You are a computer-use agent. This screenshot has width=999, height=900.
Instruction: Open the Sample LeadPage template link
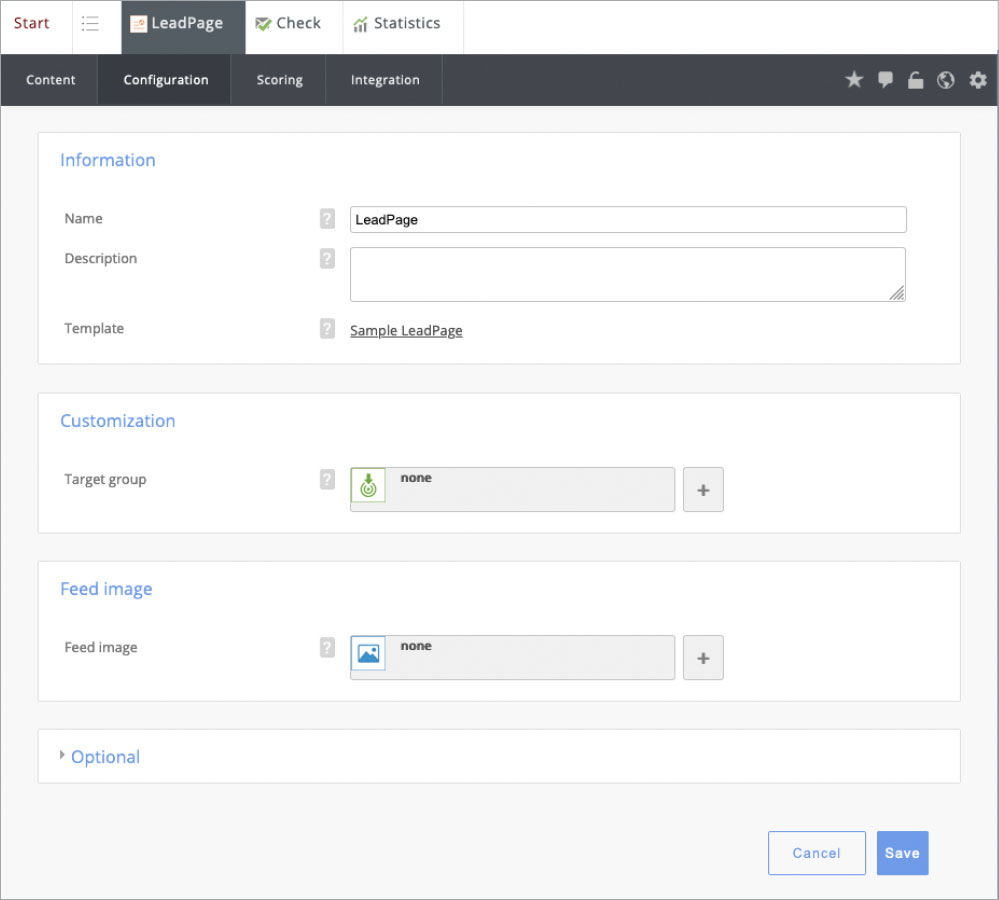click(x=406, y=331)
